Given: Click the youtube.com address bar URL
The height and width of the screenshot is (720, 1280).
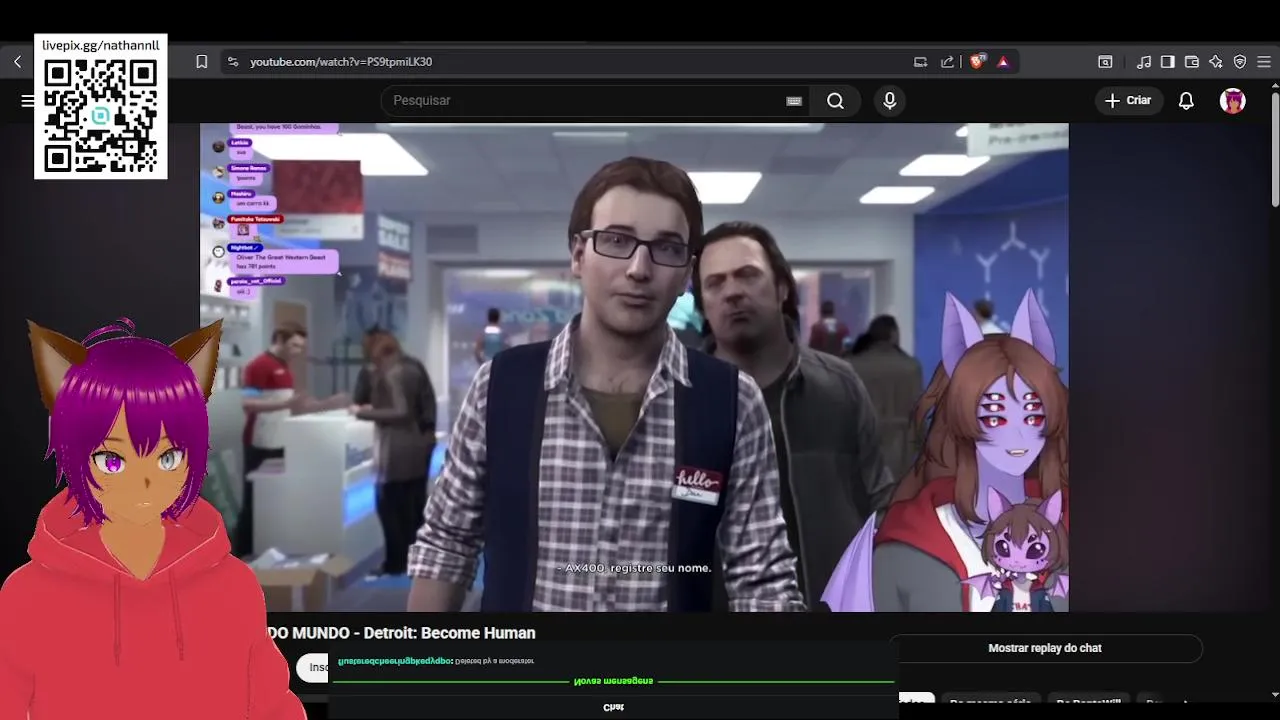Looking at the screenshot, I should (341, 62).
